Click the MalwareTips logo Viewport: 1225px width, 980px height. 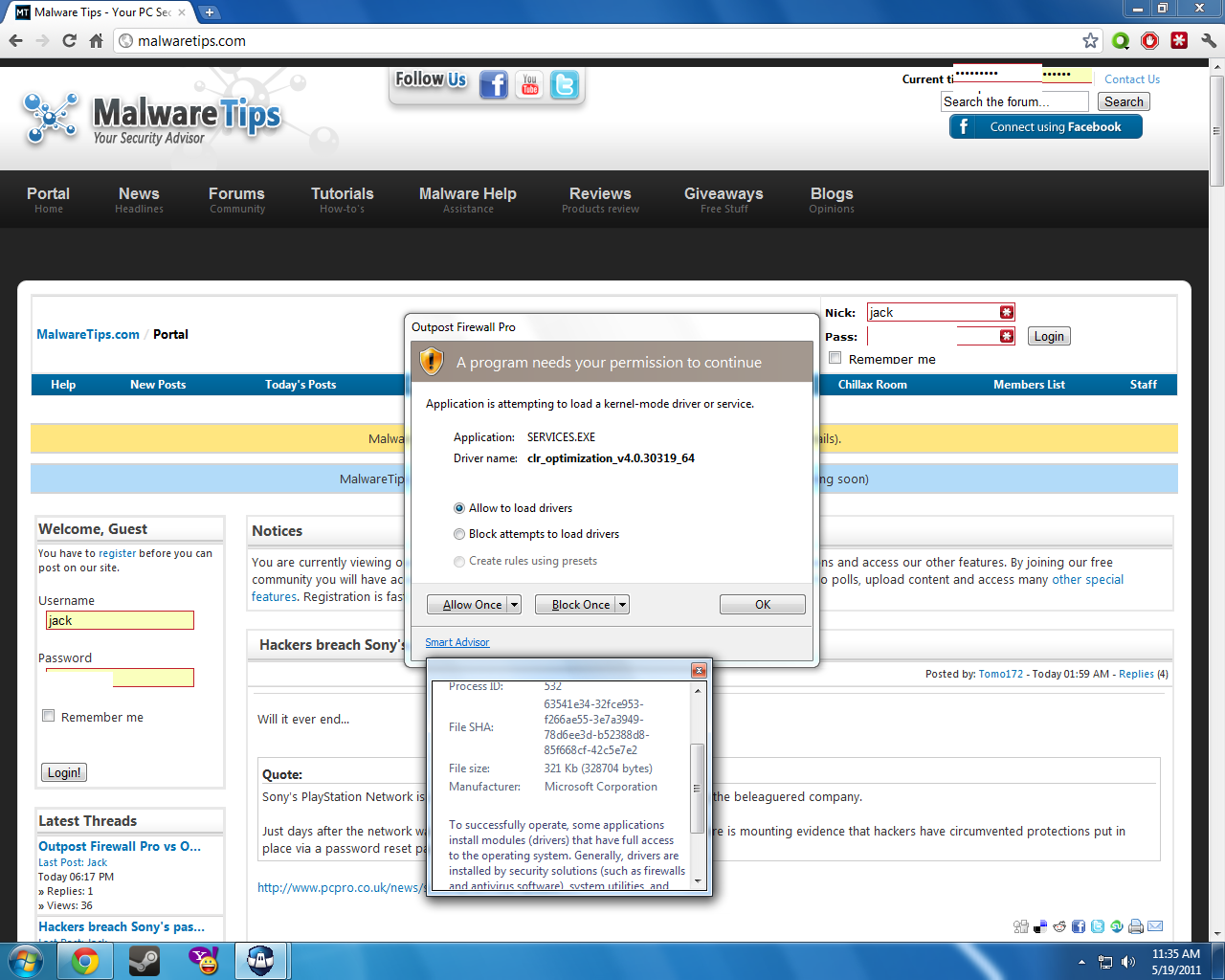click(x=151, y=119)
